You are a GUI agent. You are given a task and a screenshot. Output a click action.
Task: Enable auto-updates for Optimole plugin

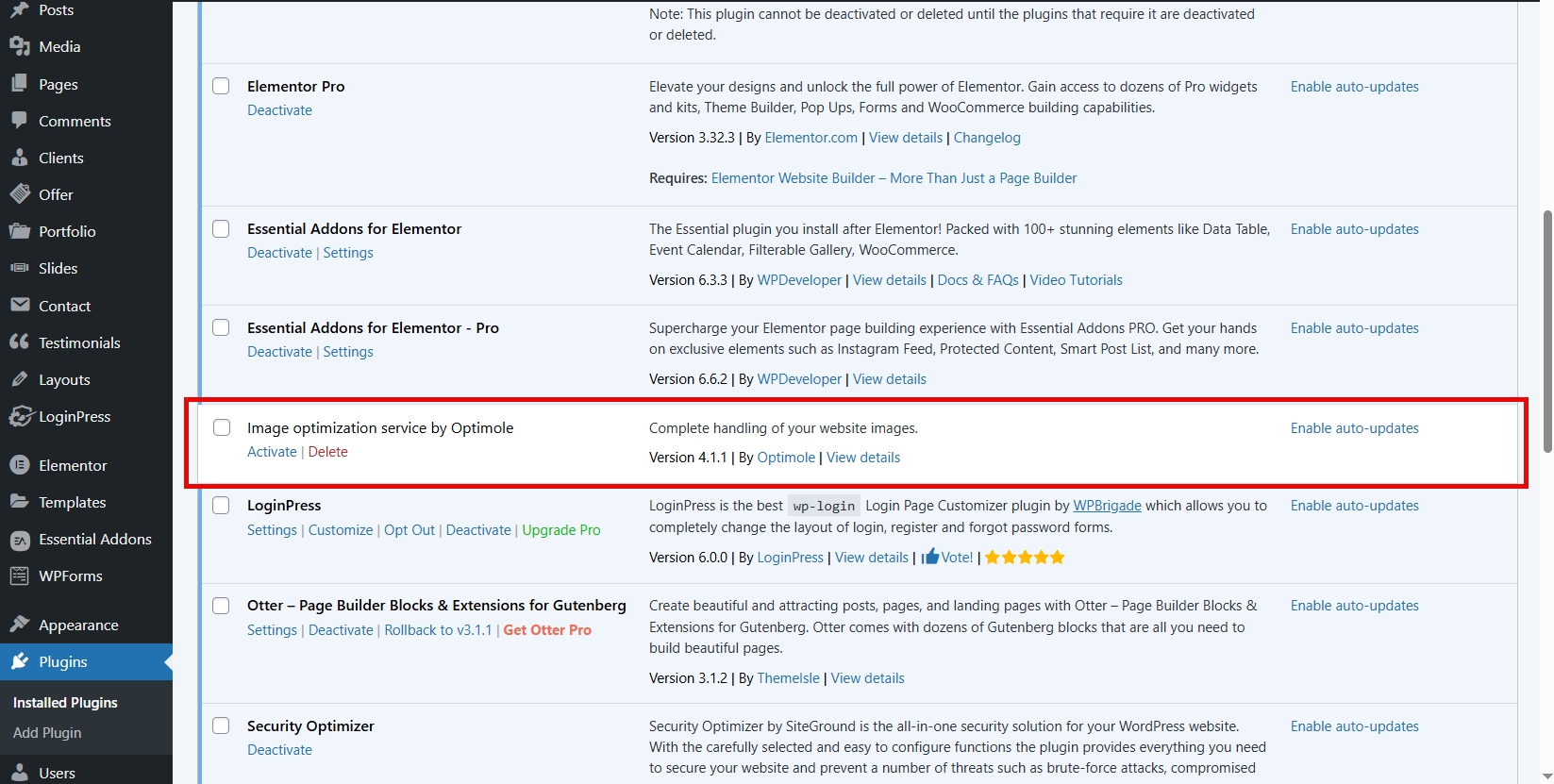tap(1355, 428)
